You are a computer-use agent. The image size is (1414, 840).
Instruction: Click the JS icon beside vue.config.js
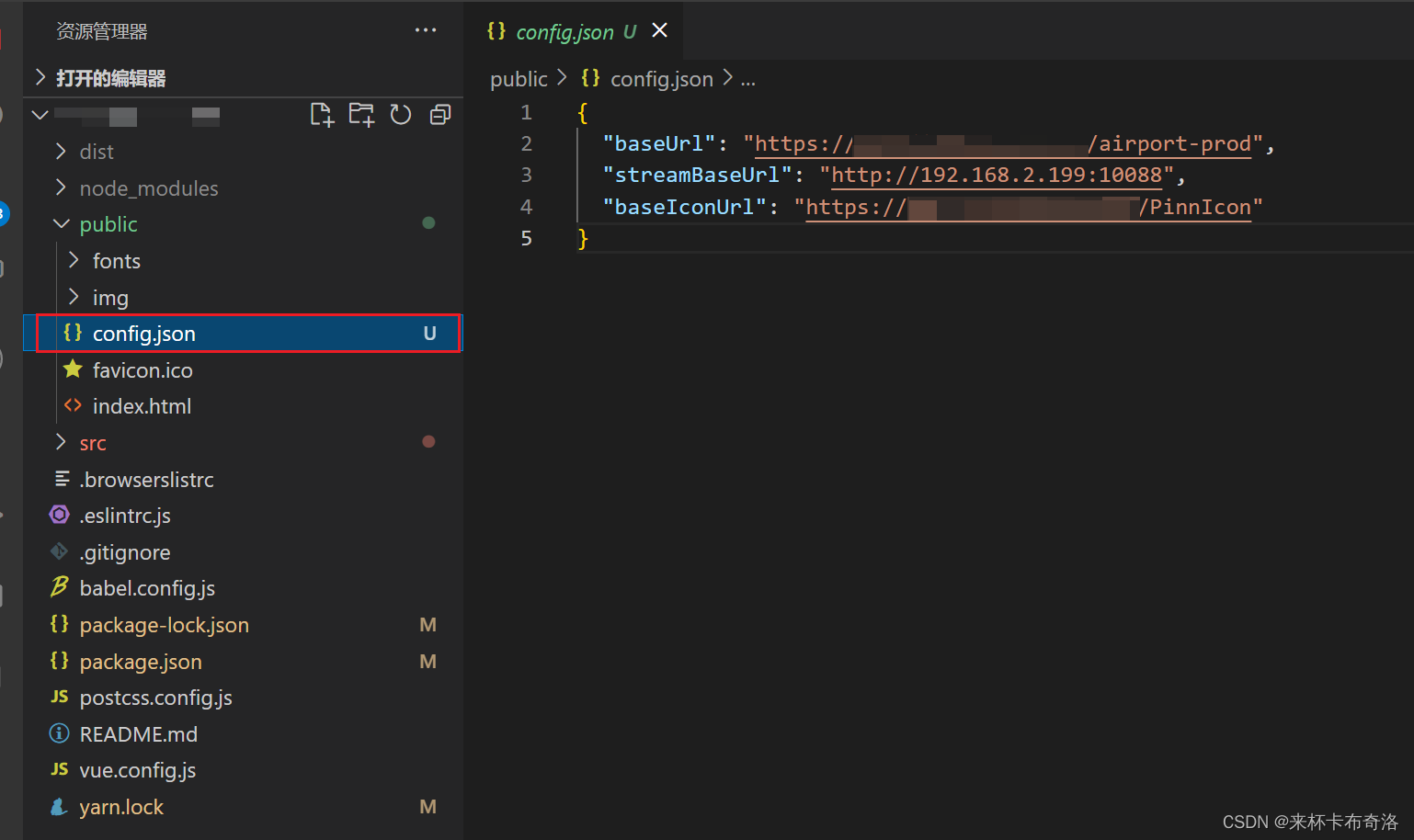[60, 769]
